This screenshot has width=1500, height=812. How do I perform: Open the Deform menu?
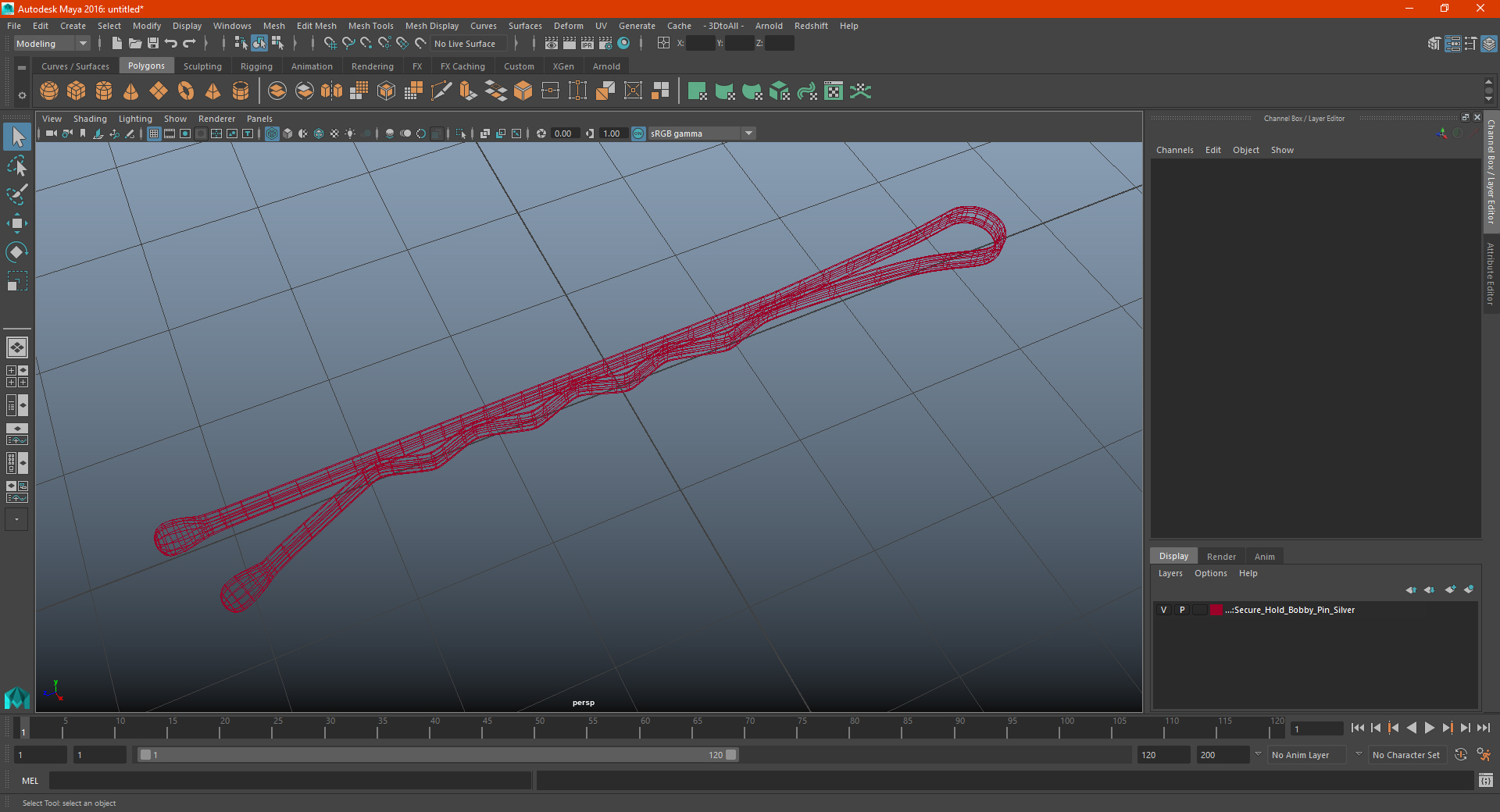(x=569, y=26)
